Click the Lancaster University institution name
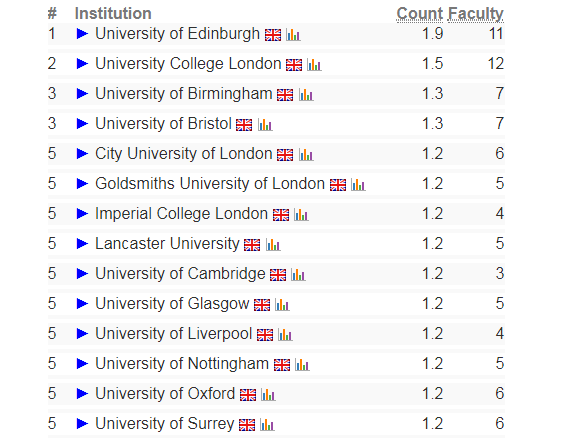The width and height of the screenshot is (563, 438). click(167, 243)
